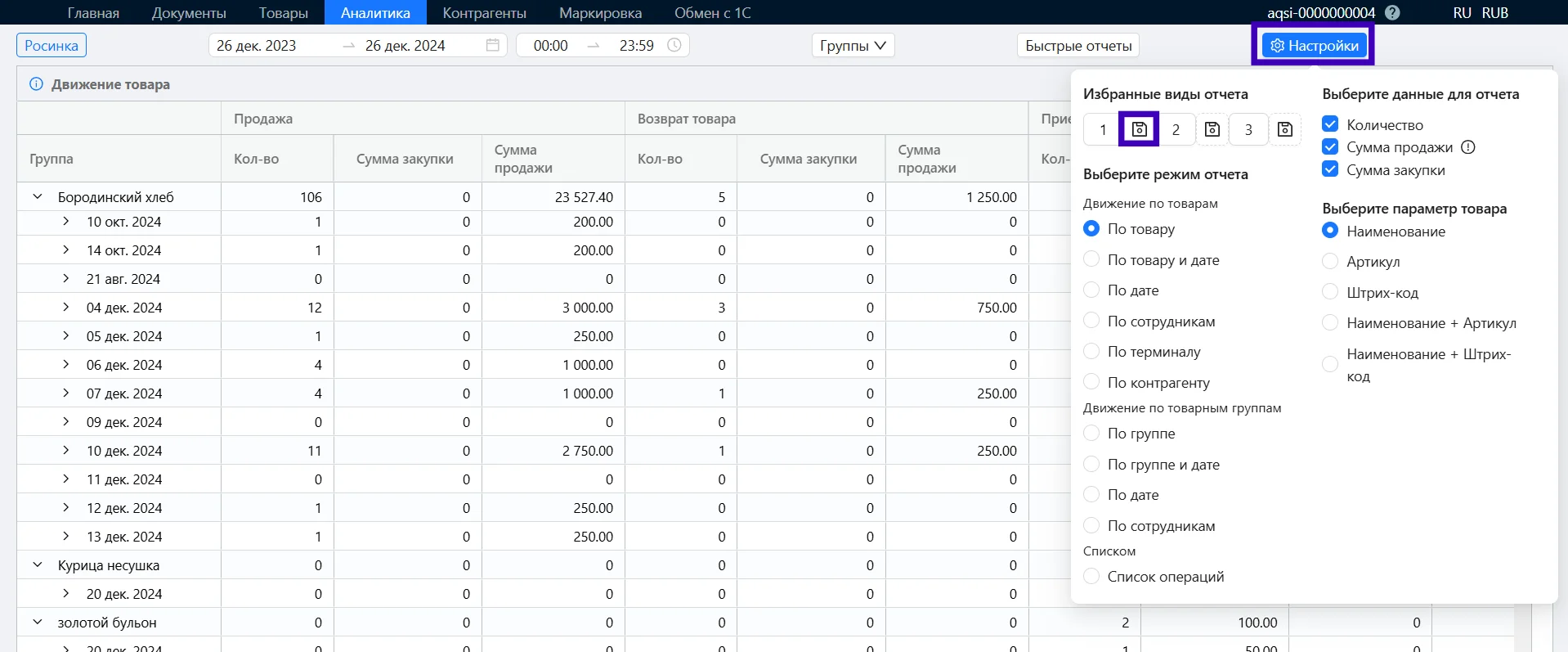Expand the 14 окт. 2024 row
1568x652 pixels.
(66, 250)
